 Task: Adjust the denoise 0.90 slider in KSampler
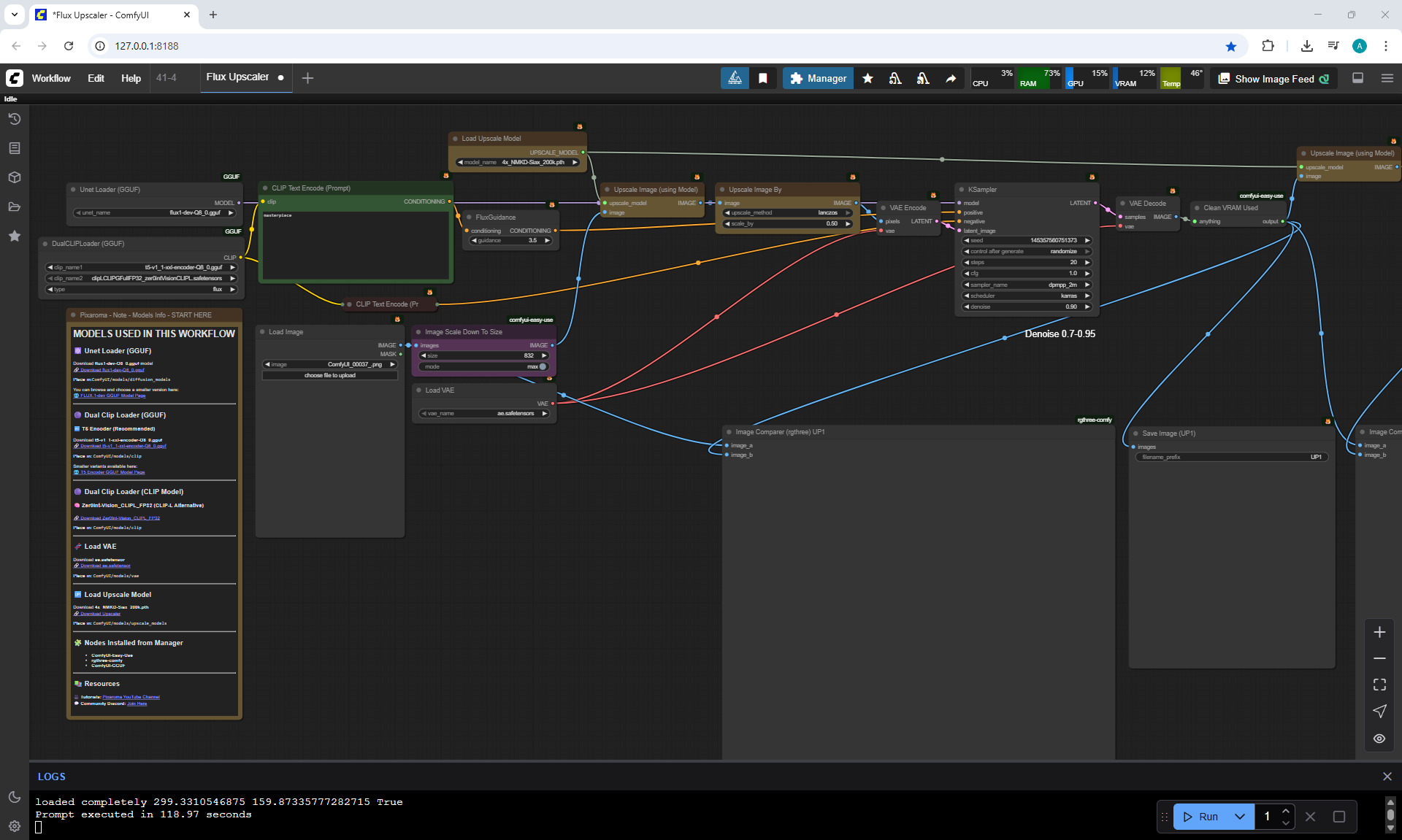[x=1027, y=307]
